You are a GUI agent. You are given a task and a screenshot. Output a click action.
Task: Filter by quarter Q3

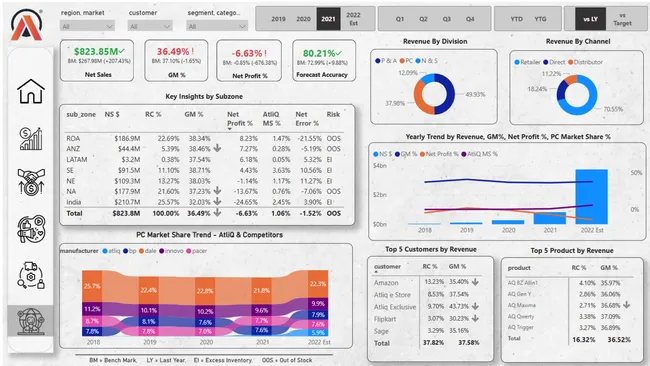pos(446,19)
